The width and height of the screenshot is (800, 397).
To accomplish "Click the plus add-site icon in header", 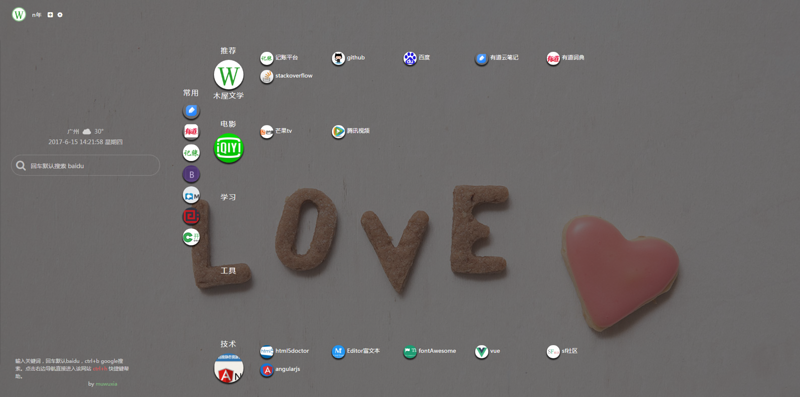I will click(50, 15).
